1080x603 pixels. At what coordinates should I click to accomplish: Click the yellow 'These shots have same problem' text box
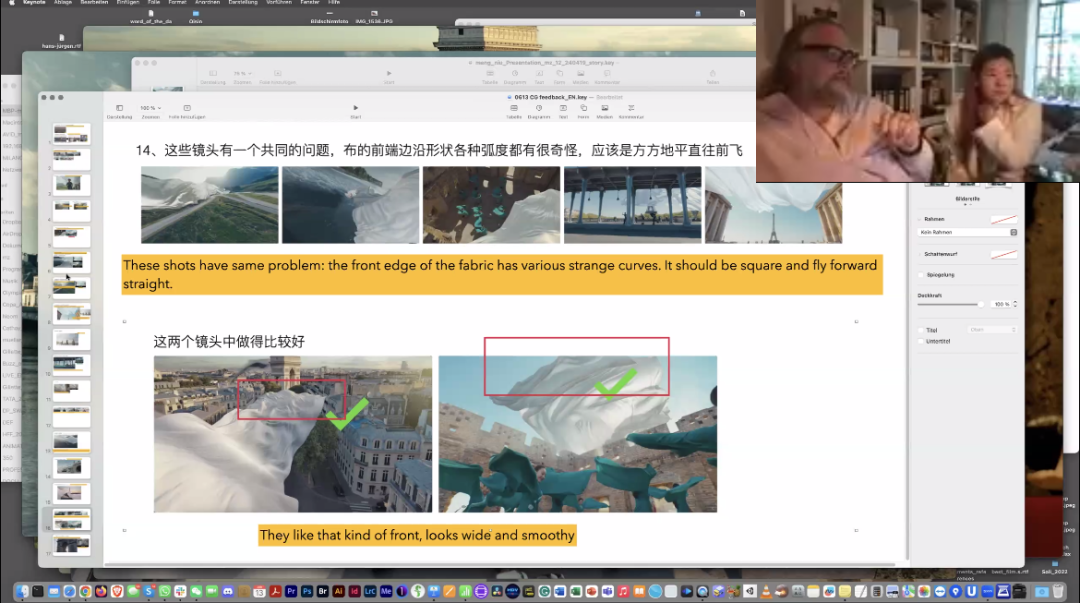[x=502, y=274]
